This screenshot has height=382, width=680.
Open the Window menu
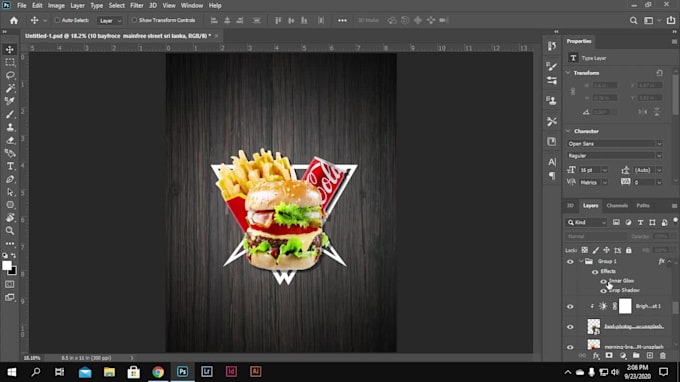pyautogui.click(x=192, y=6)
